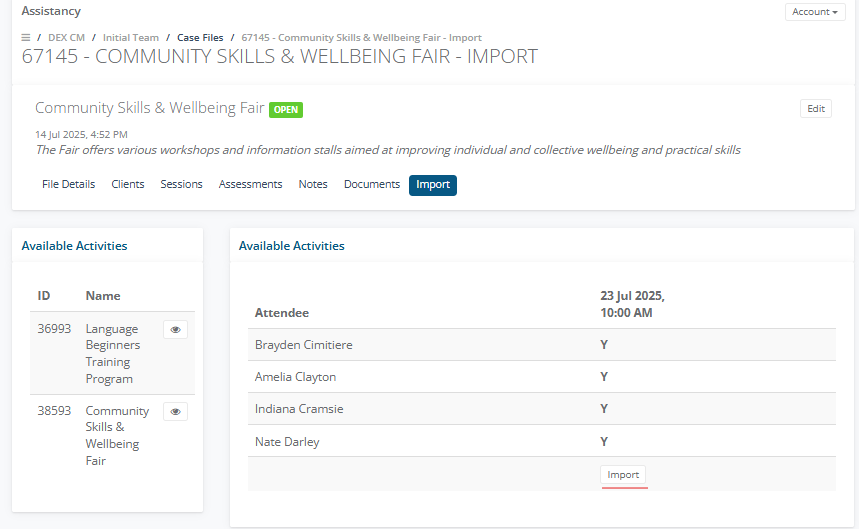The width and height of the screenshot is (859, 529).
Task: Open the Notes tab
Action: (313, 185)
